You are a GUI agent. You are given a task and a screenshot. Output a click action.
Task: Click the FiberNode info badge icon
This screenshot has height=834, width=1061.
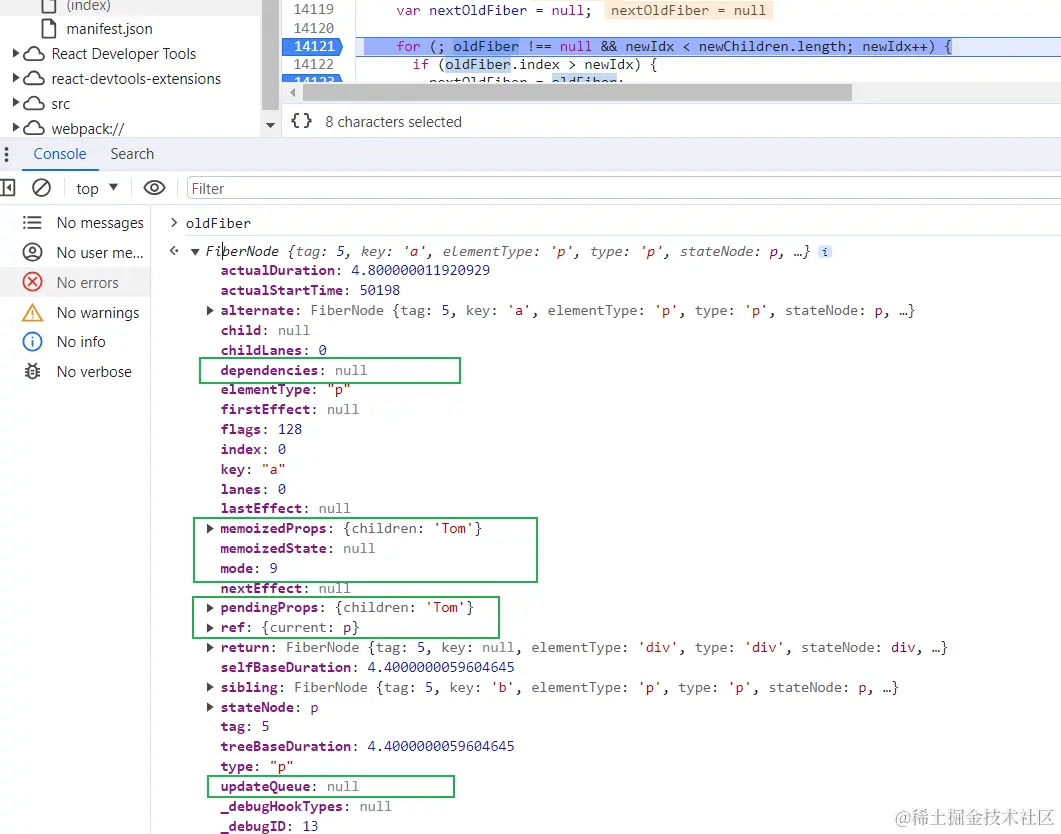pyautogui.click(x=825, y=252)
